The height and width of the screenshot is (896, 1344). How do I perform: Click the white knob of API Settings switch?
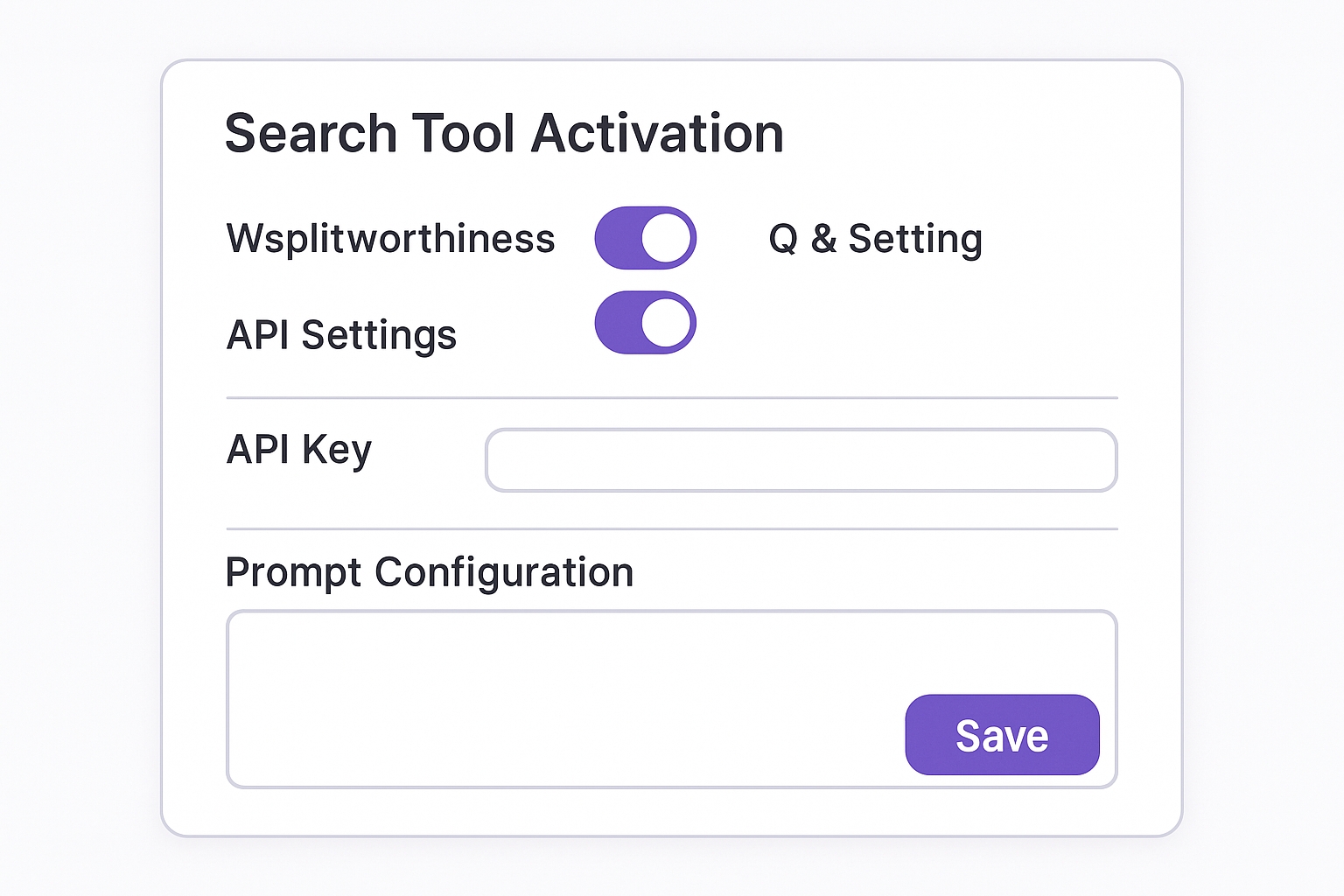pos(667,323)
